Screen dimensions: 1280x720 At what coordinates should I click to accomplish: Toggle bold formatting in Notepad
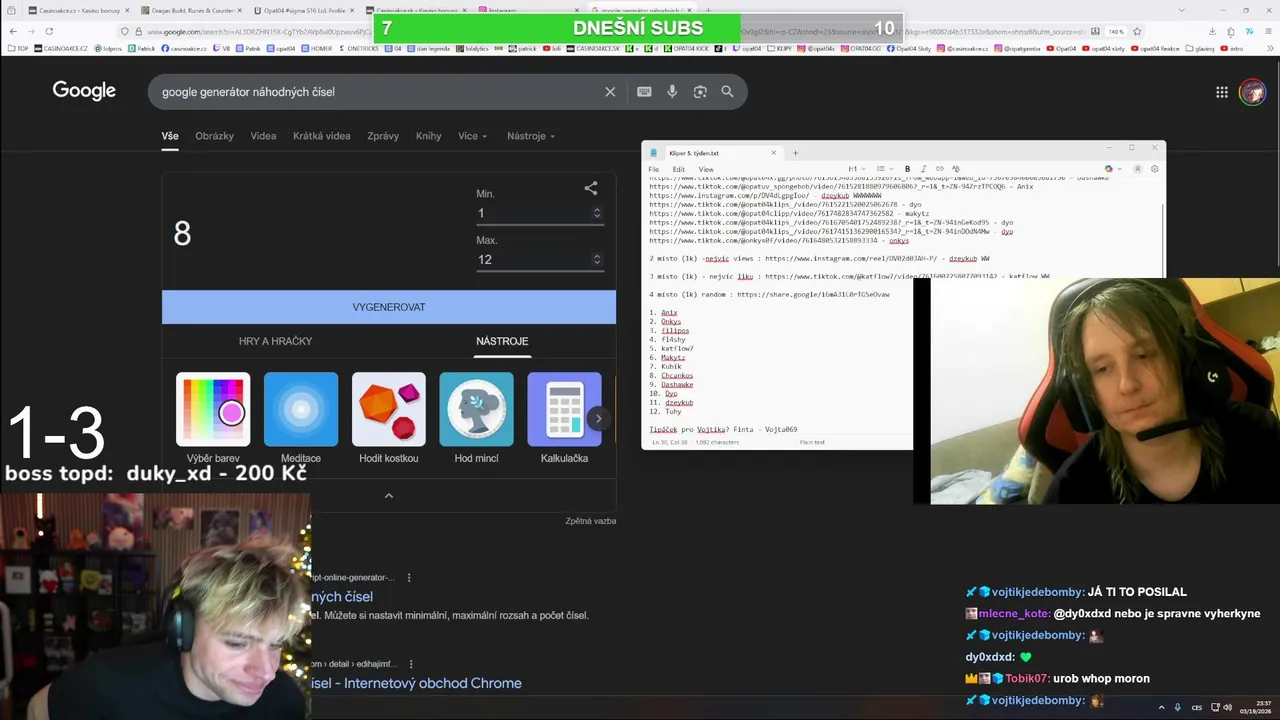tap(907, 169)
